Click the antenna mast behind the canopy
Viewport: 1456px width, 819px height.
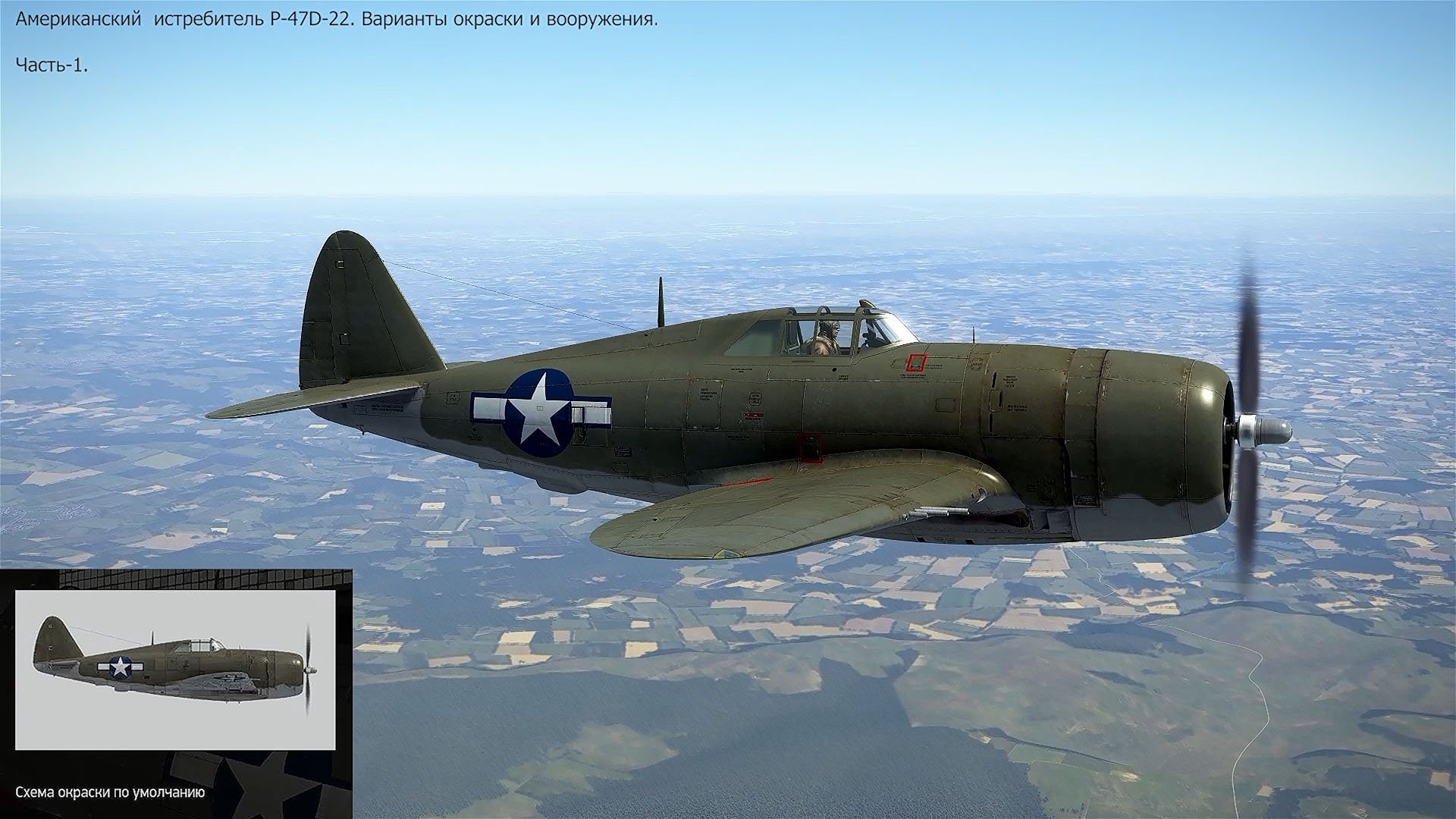(661, 301)
